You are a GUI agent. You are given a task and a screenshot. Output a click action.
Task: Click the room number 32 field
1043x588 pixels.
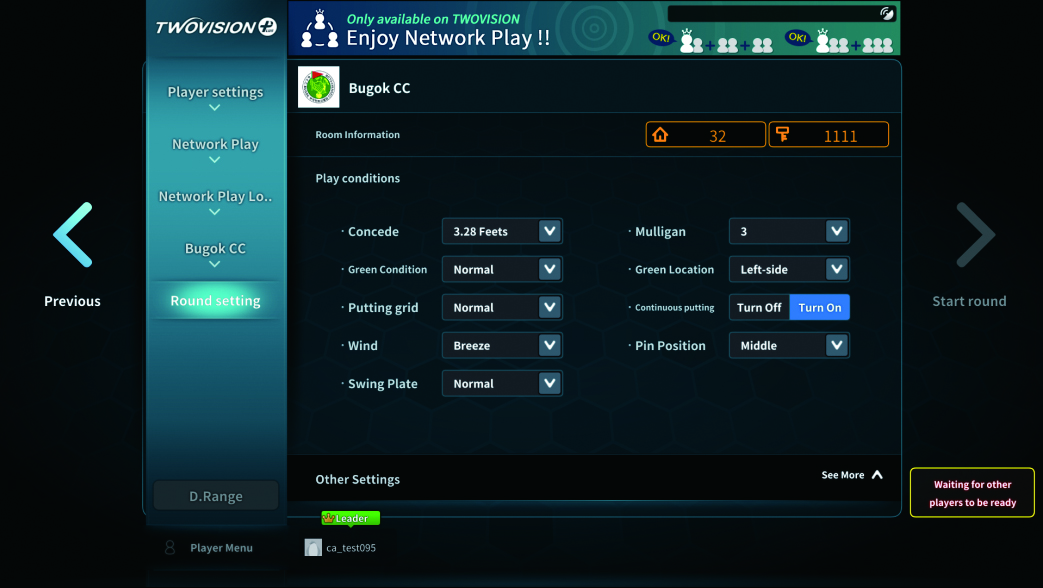tap(706, 135)
